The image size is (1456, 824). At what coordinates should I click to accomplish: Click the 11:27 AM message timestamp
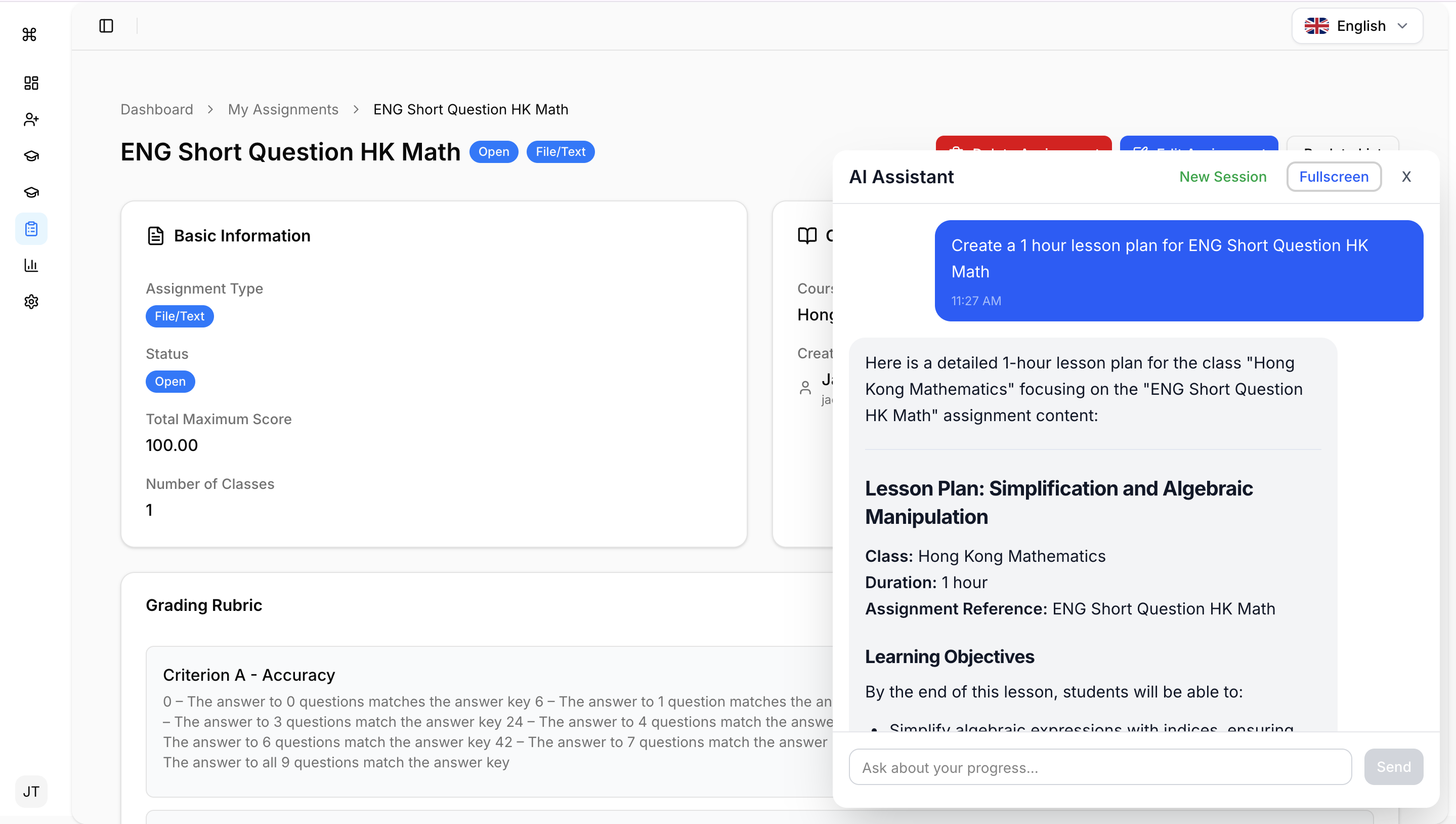(x=976, y=301)
